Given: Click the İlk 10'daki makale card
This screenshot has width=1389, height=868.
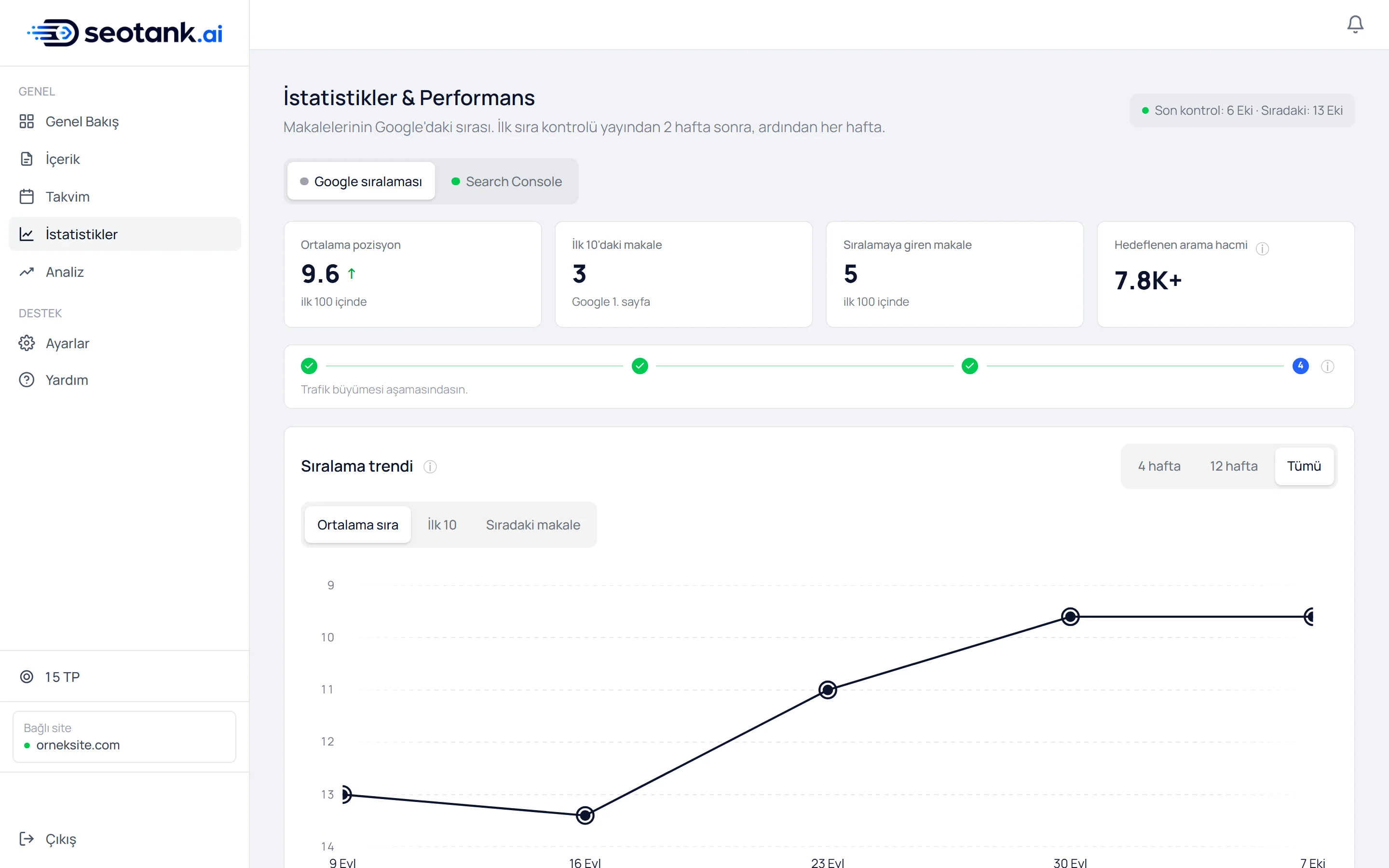Looking at the screenshot, I should [683, 274].
